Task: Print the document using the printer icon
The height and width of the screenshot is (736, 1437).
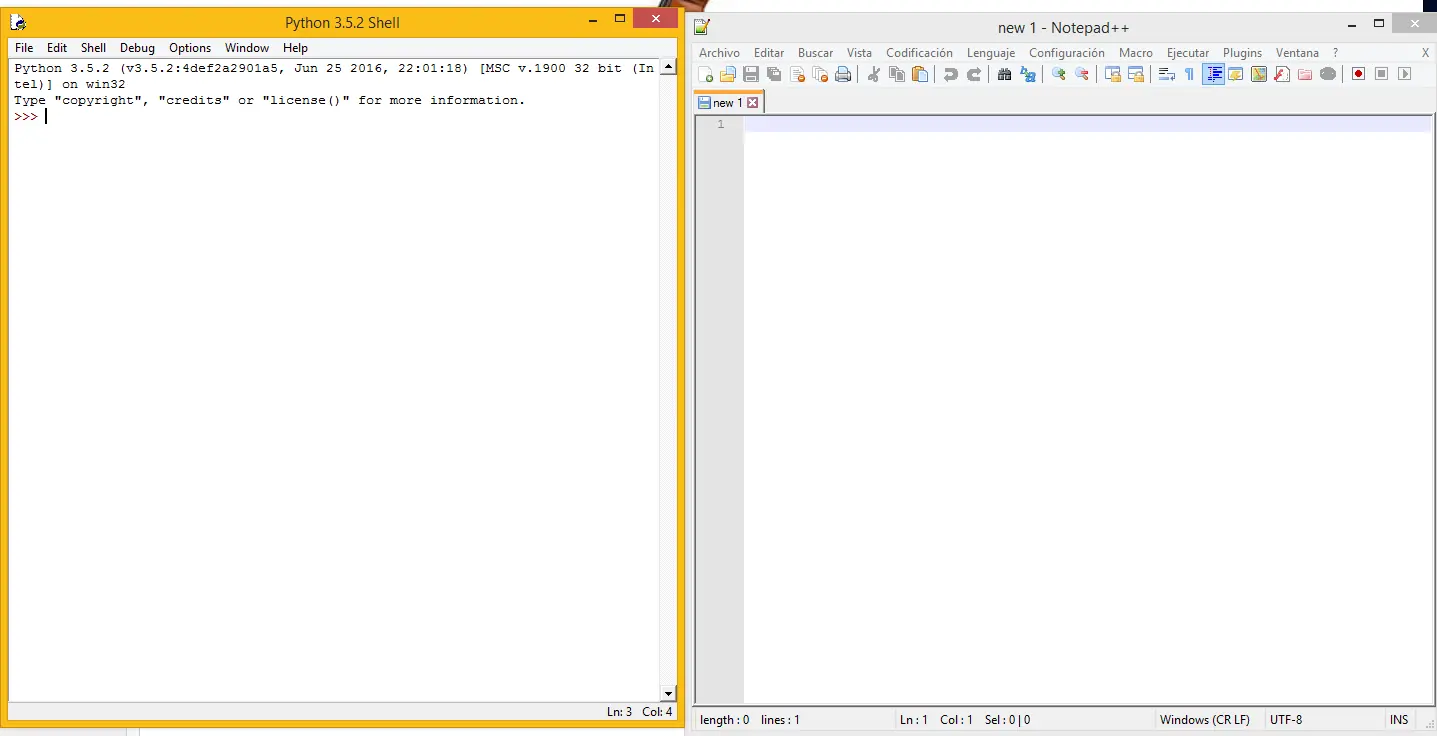Action: click(843, 74)
